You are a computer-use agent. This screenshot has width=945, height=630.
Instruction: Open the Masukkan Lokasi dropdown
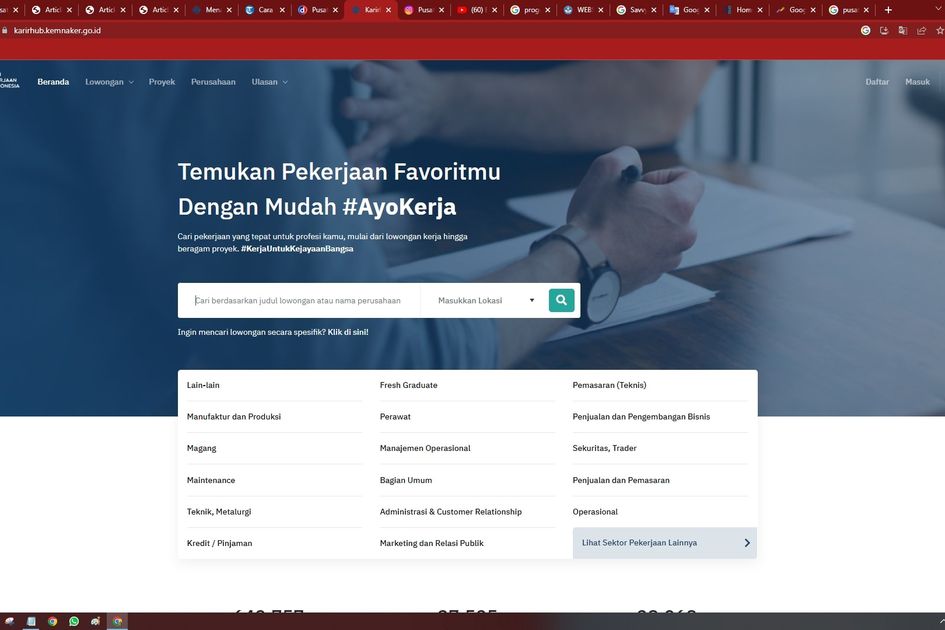486,300
